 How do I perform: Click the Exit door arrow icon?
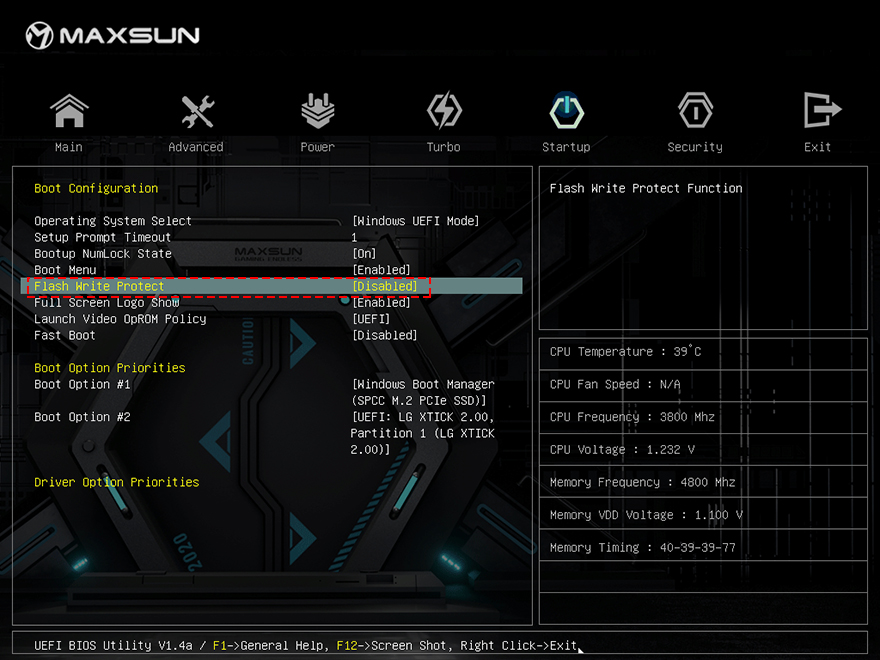[x=822, y=110]
